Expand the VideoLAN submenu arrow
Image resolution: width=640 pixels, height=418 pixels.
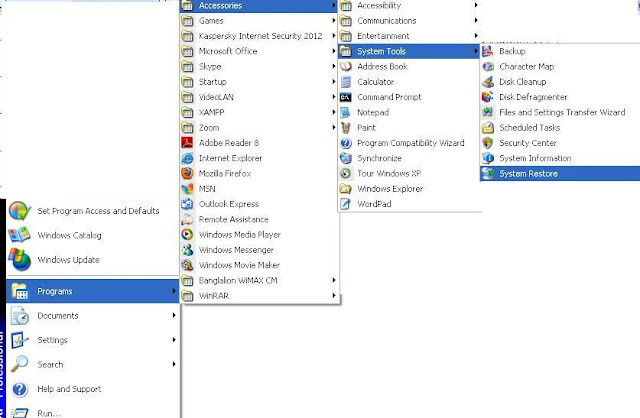click(x=334, y=97)
